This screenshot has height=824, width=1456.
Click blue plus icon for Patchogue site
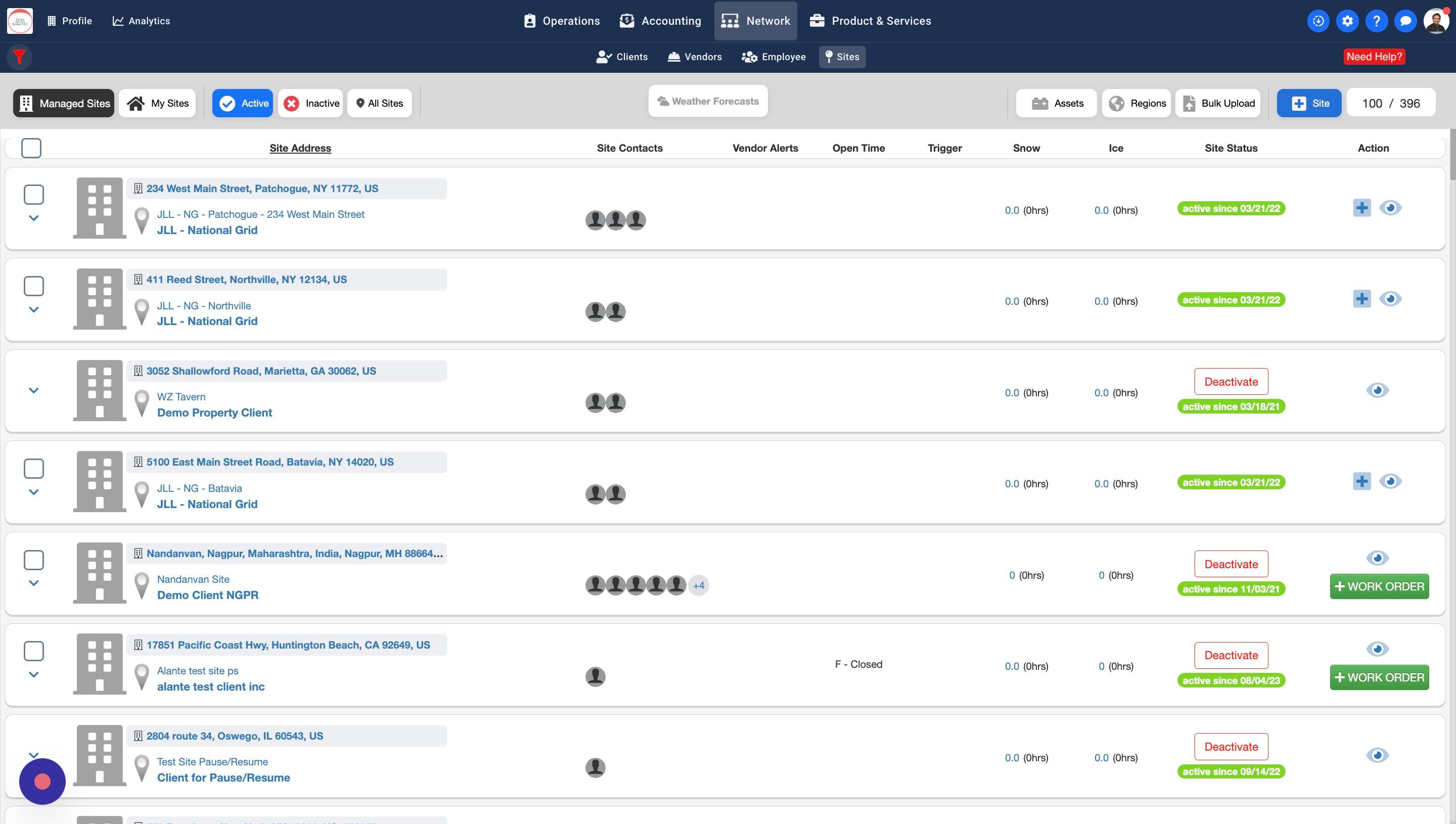point(1361,208)
